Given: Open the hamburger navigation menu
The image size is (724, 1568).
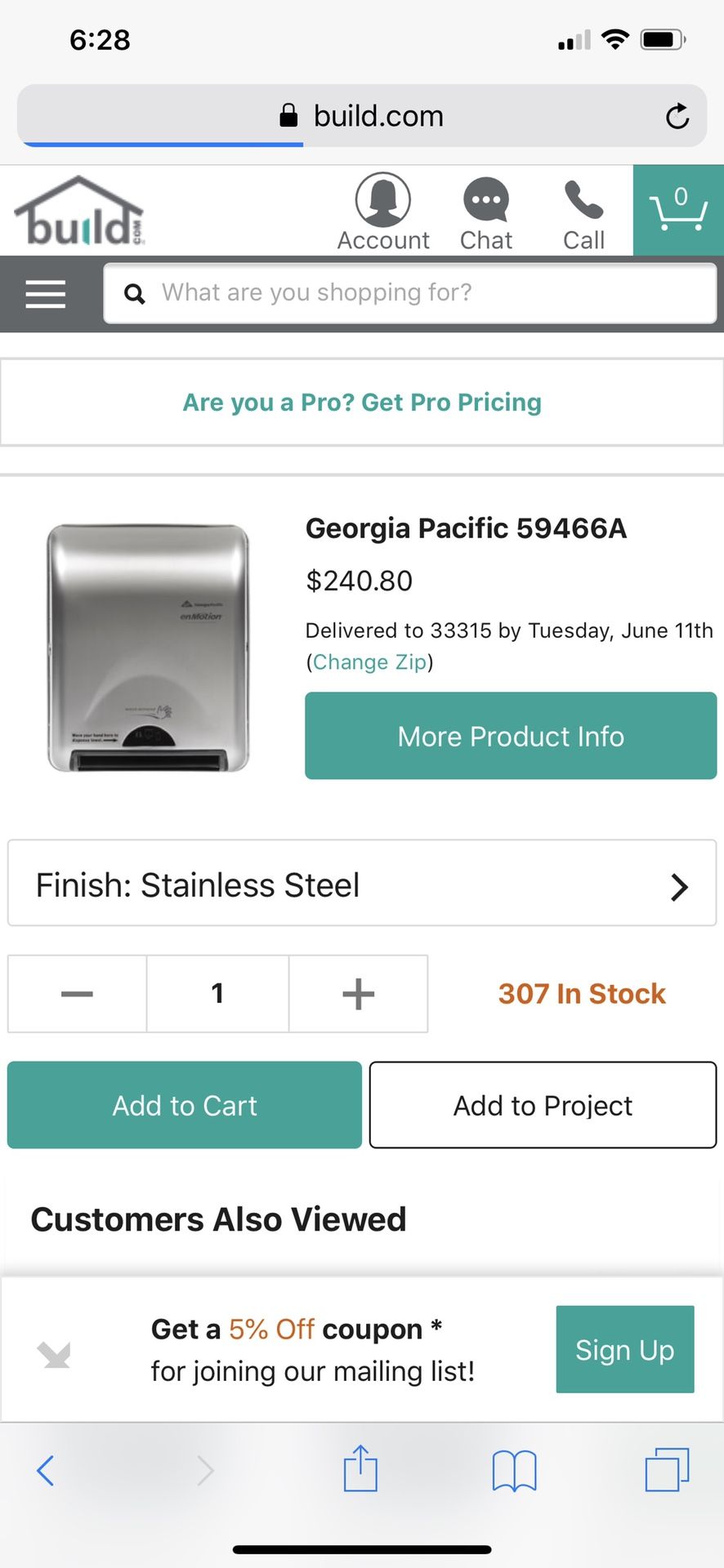Looking at the screenshot, I should (x=46, y=294).
